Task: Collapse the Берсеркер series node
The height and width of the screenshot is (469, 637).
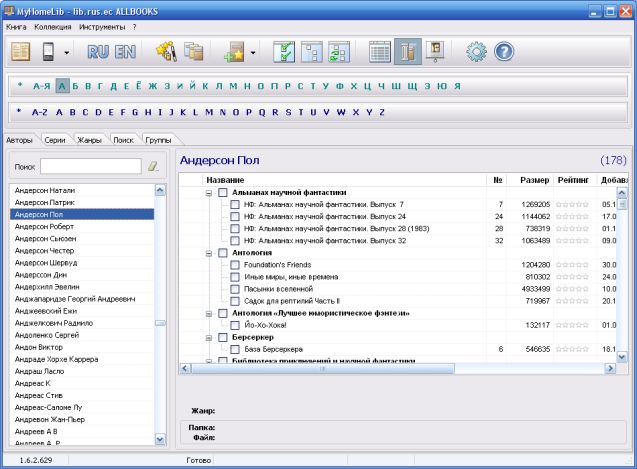Action: pos(209,337)
